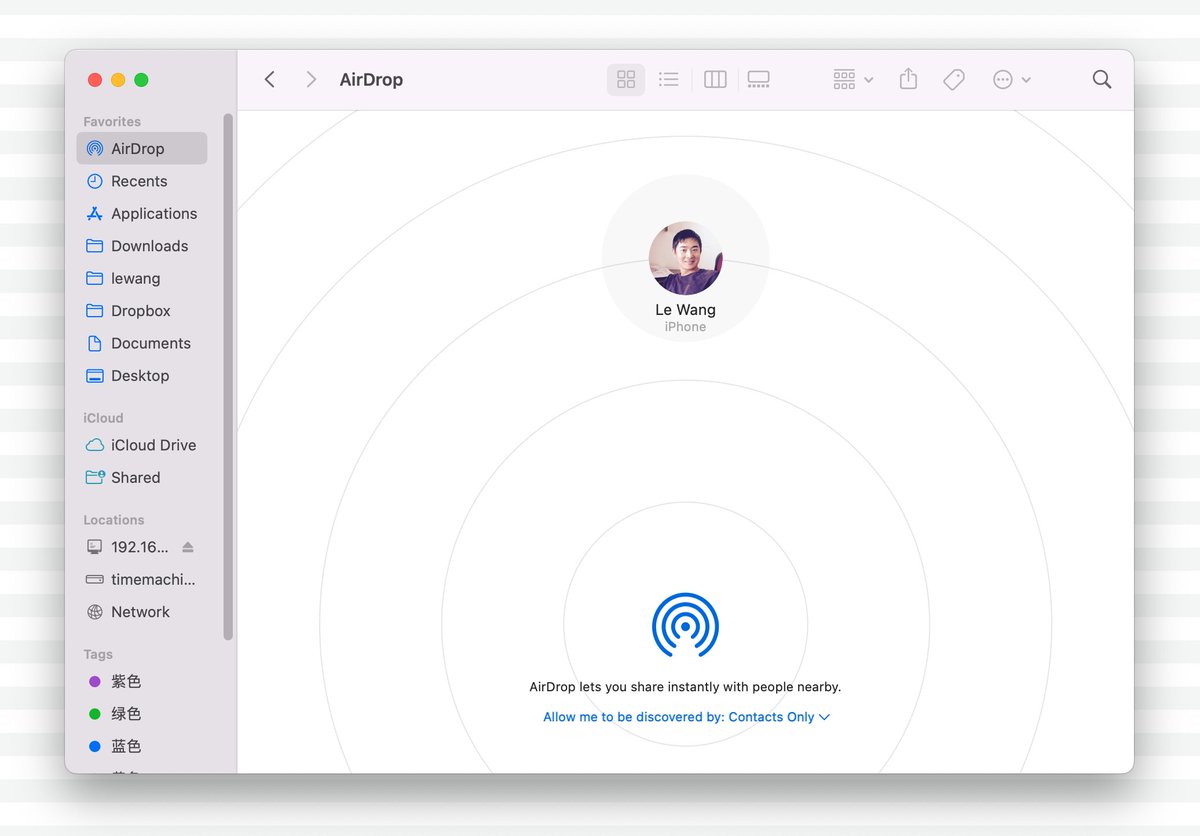
Task: Close the Finder window with red button
Action: pyautogui.click(x=95, y=80)
